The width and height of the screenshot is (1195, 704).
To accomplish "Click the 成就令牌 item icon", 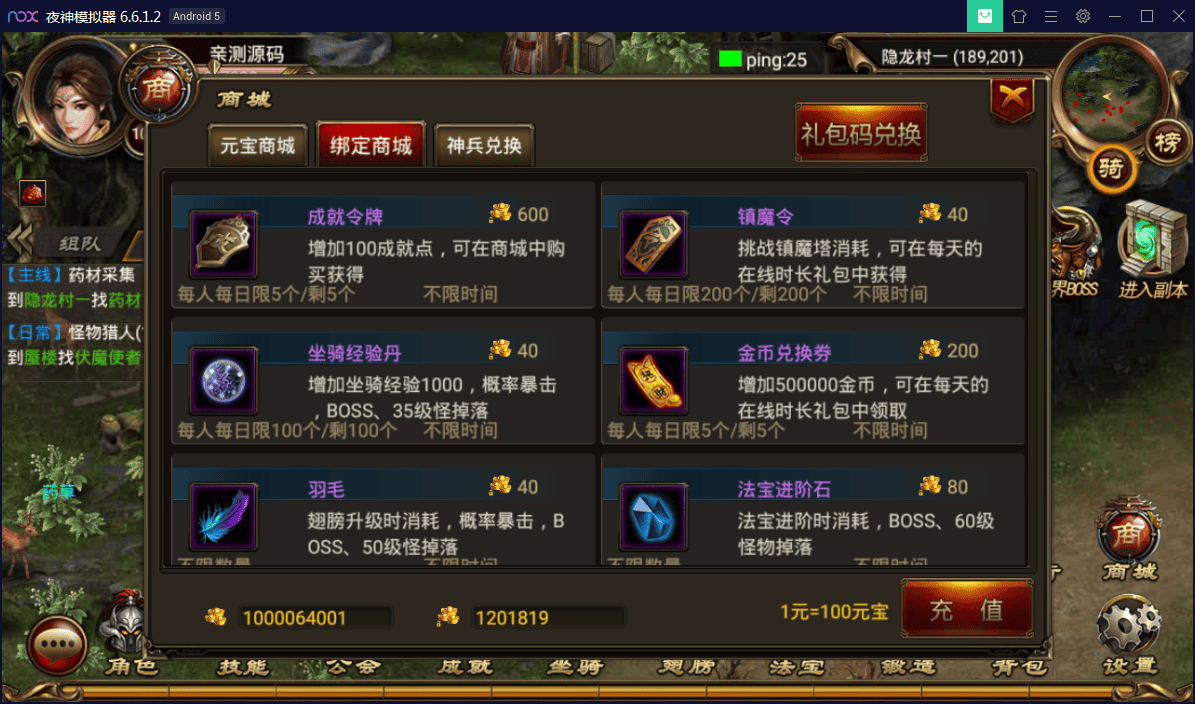I will [x=223, y=245].
